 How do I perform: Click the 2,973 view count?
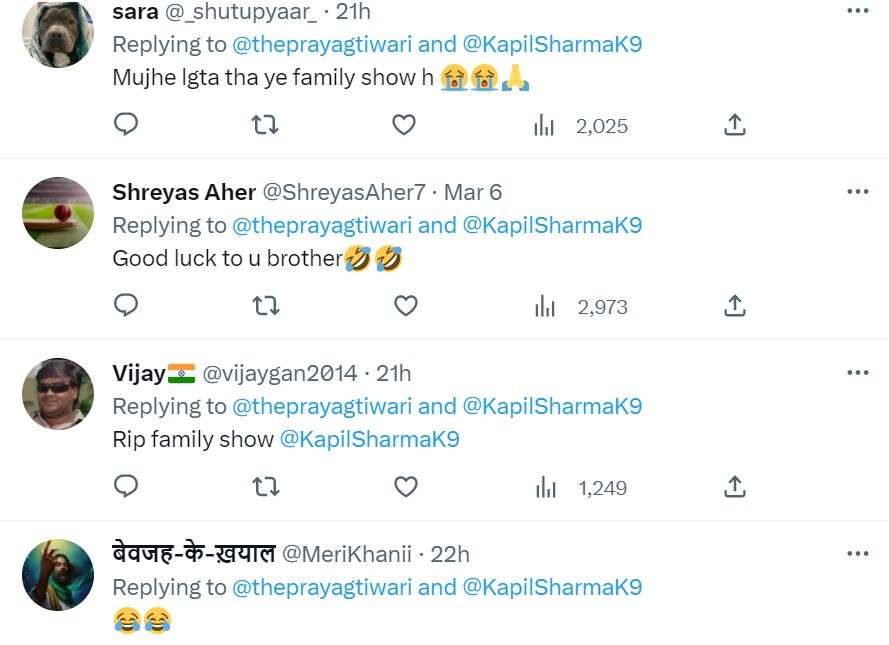[601, 306]
